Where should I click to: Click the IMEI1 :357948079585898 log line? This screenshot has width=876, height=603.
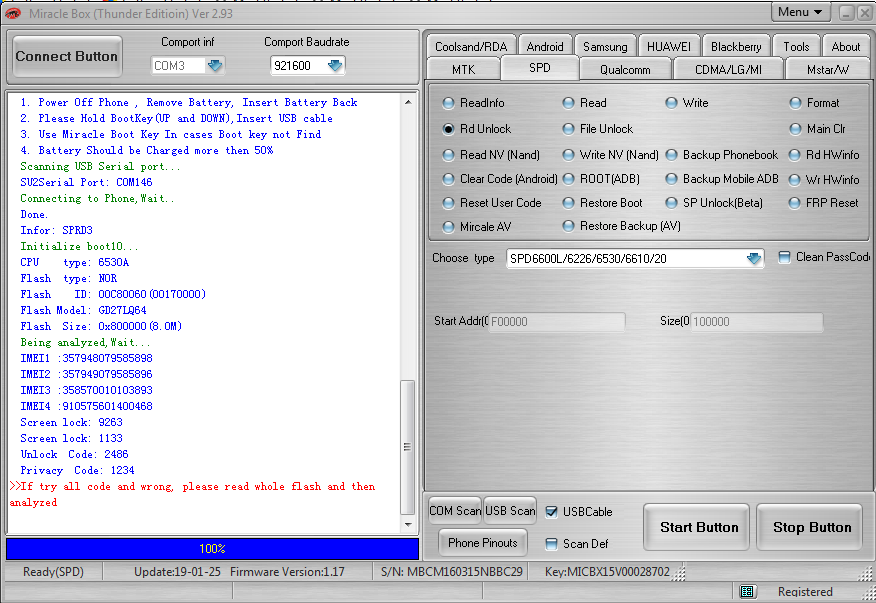tap(87, 358)
